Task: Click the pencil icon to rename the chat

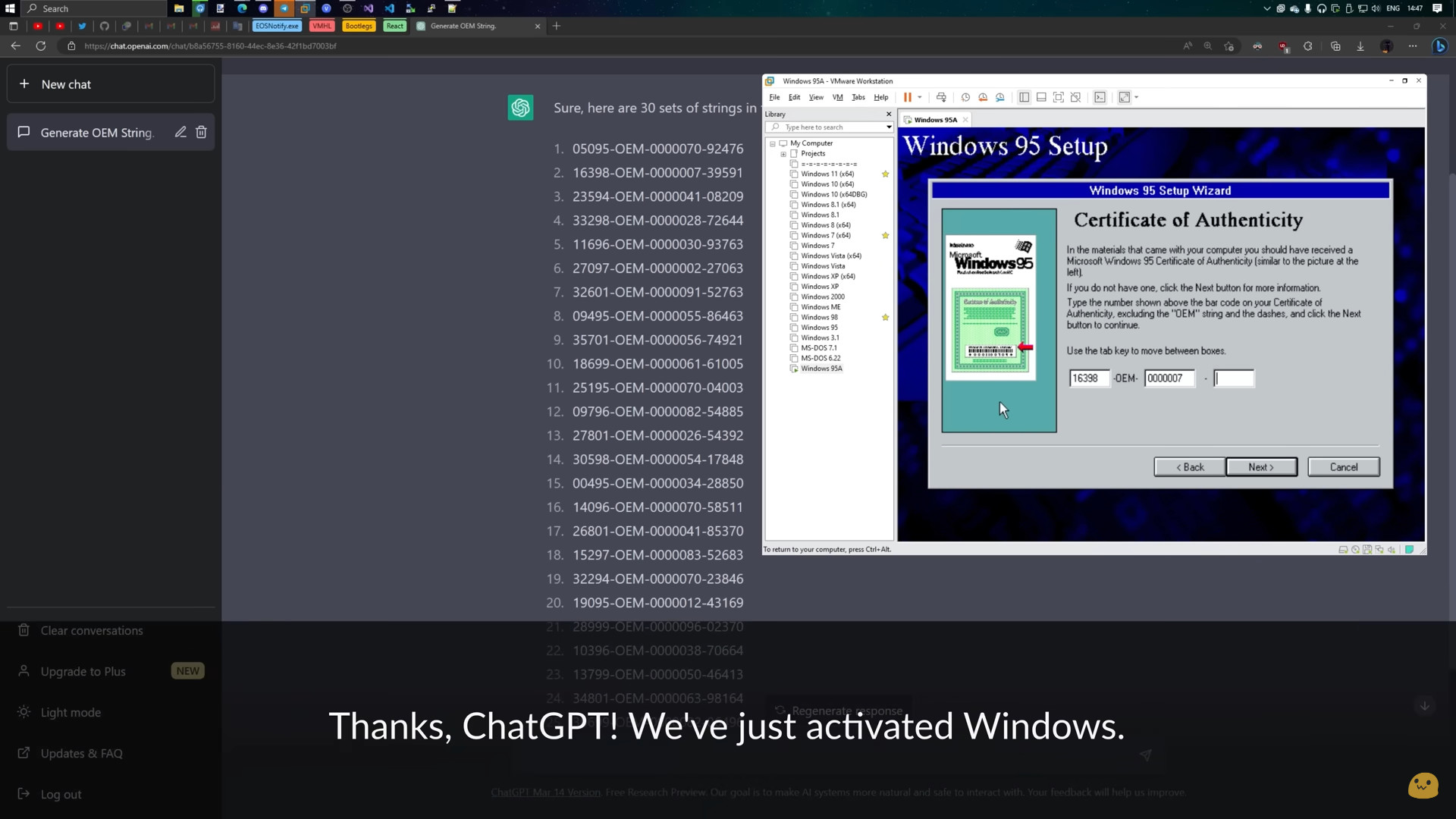Action: click(x=180, y=132)
